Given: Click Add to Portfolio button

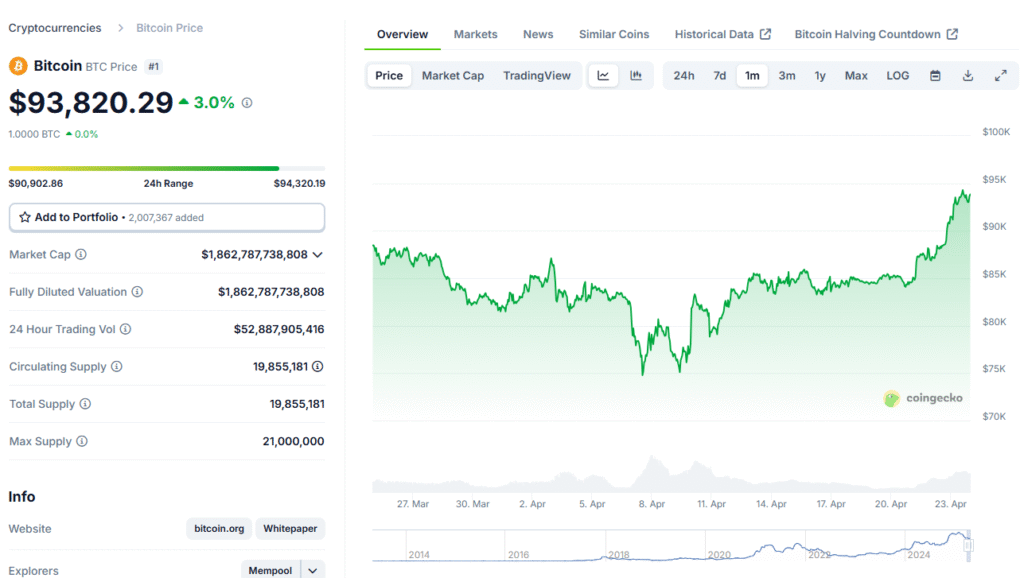Looking at the screenshot, I should coord(167,217).
